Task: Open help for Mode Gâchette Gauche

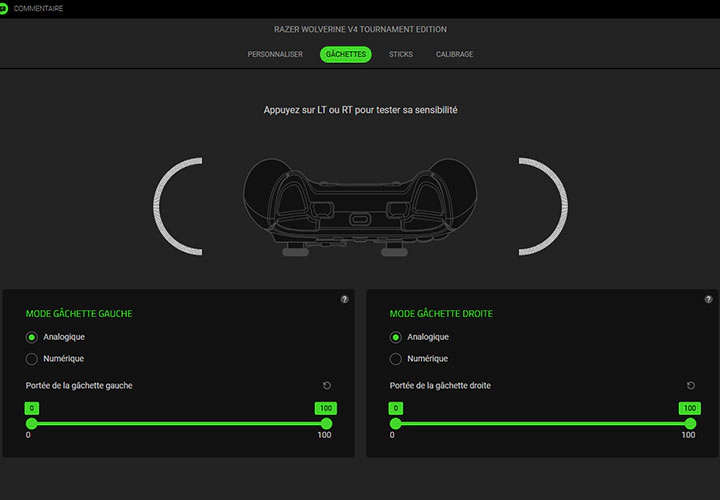Action: coord(344,299)
